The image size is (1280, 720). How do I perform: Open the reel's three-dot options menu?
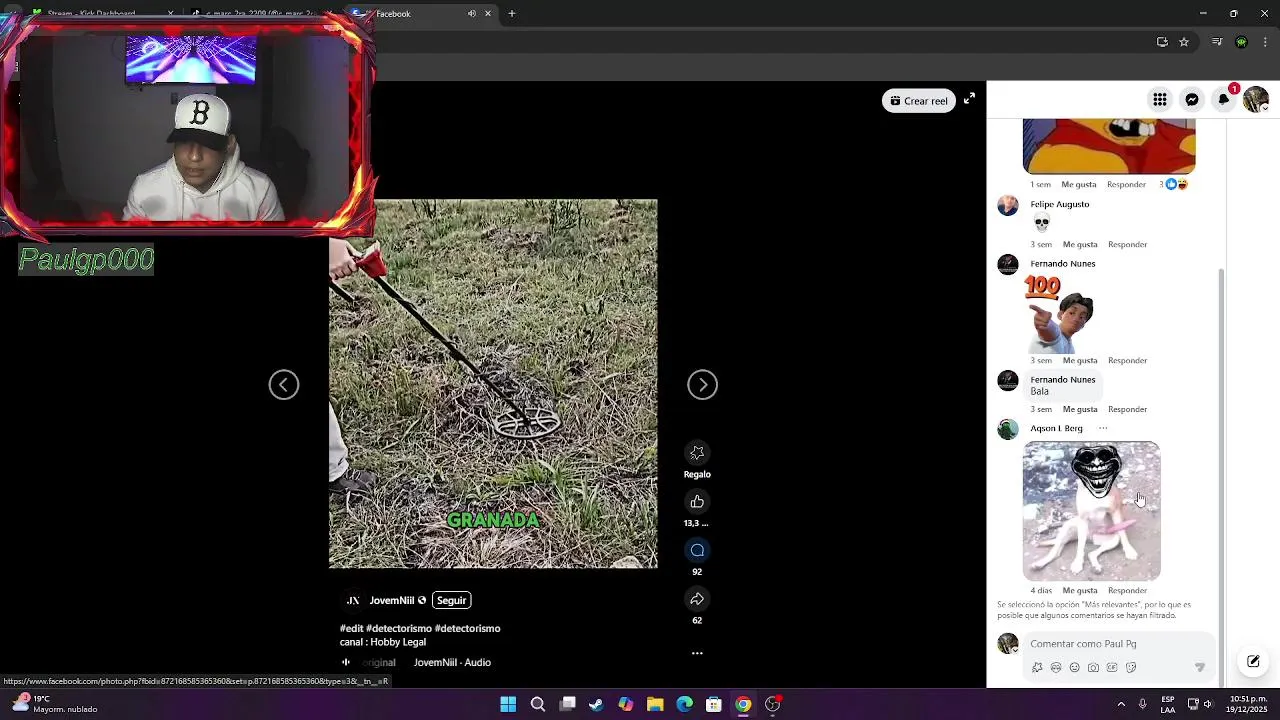(697, 653)
